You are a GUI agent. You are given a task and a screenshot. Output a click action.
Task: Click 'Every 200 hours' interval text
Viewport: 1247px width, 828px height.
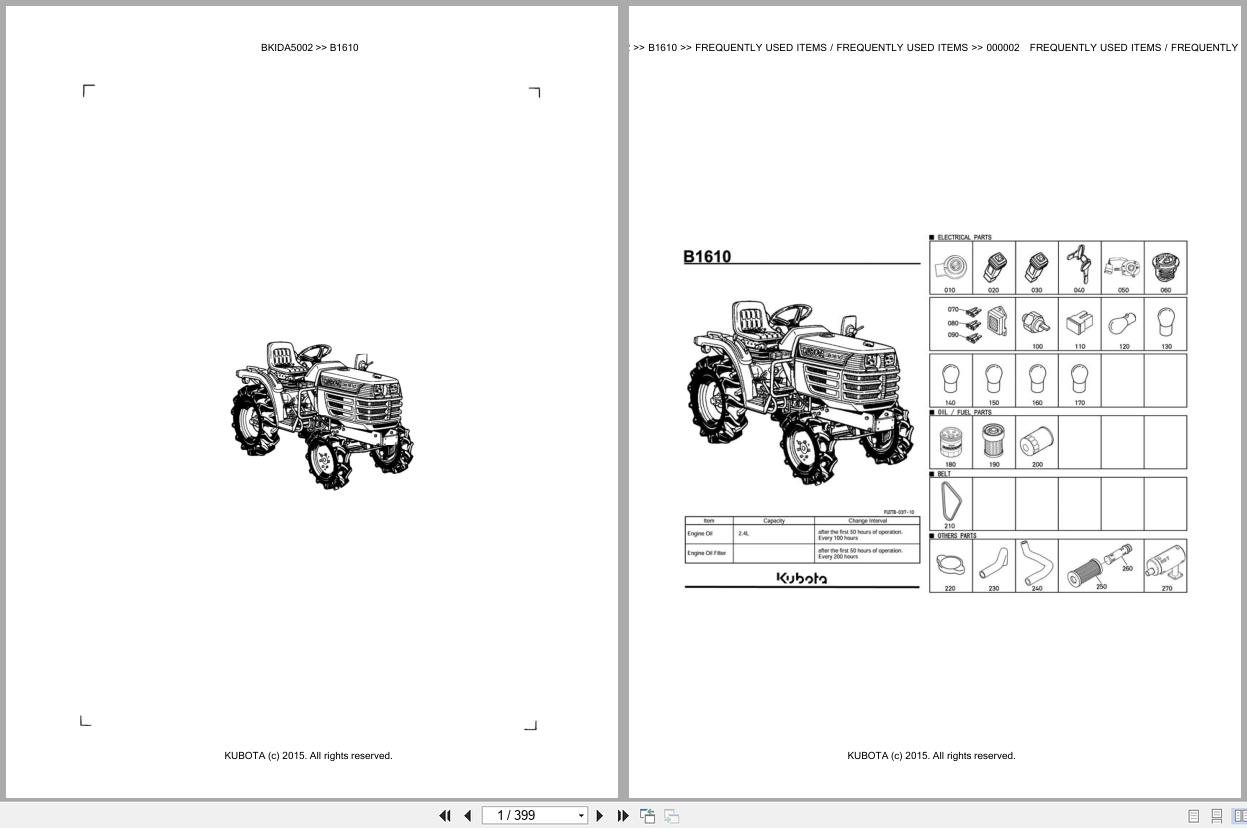pos(838,557)
